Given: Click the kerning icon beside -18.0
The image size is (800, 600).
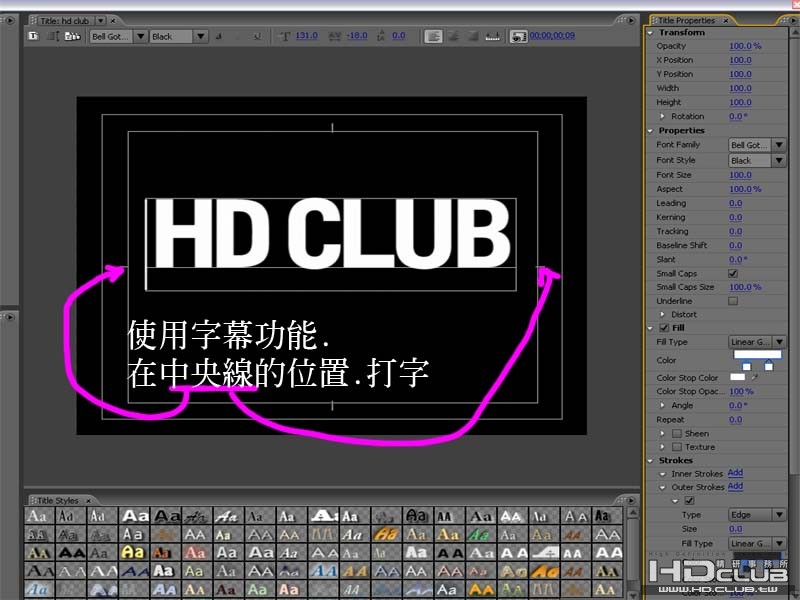Looking at the screenshot, I should [x=335, y=36].
